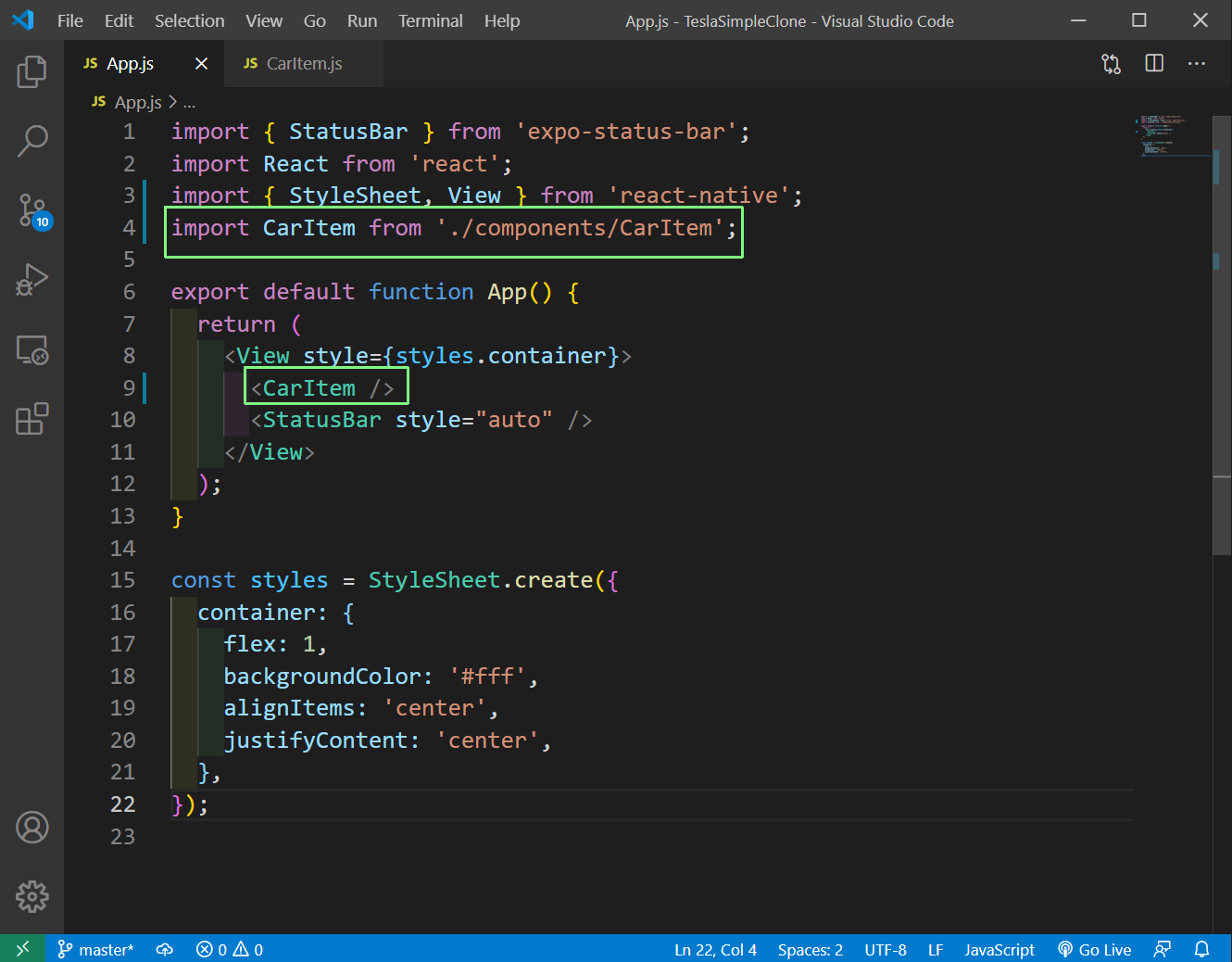Open the Accounts menu
This screenshot has width=1232, height=962.
31,827
